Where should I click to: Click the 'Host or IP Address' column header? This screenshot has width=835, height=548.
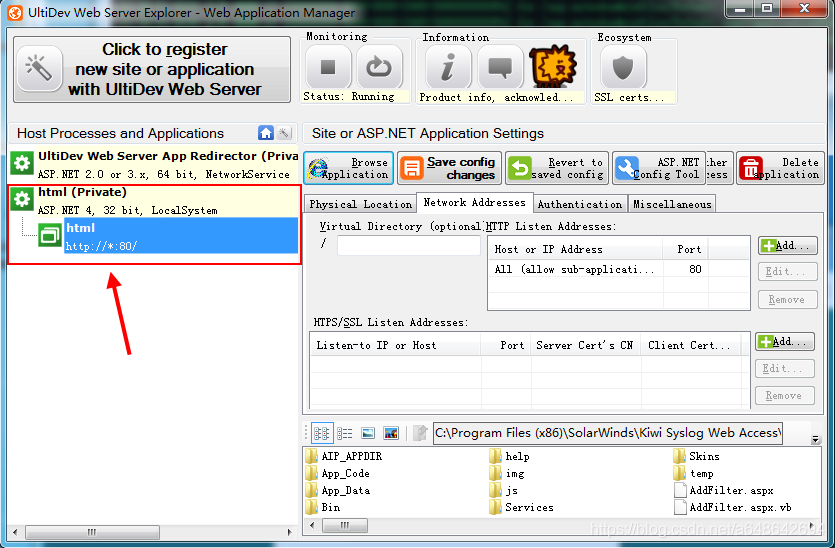pos(575,249)
